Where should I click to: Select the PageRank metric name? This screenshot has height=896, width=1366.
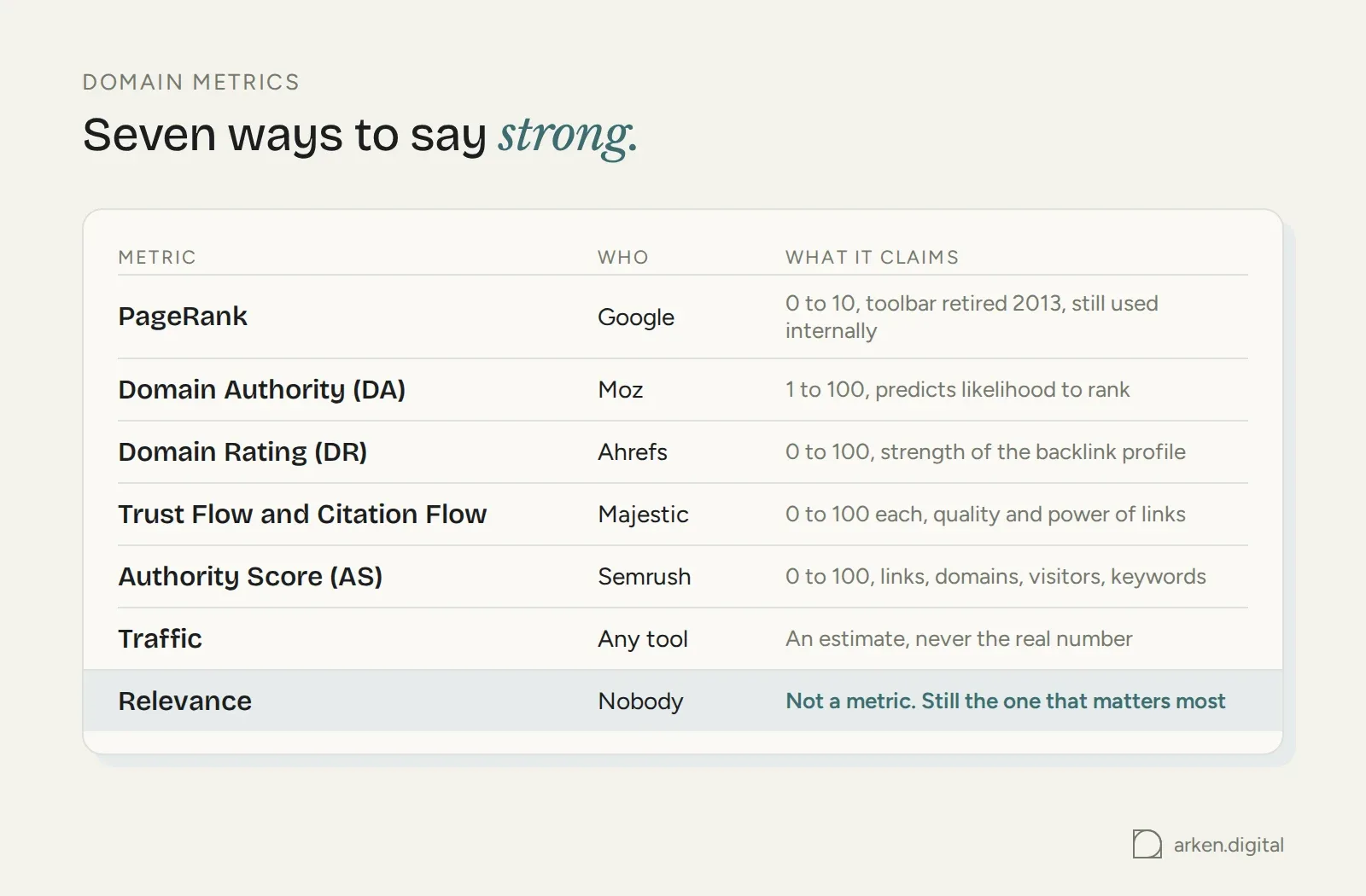click(x=183, y=317)
